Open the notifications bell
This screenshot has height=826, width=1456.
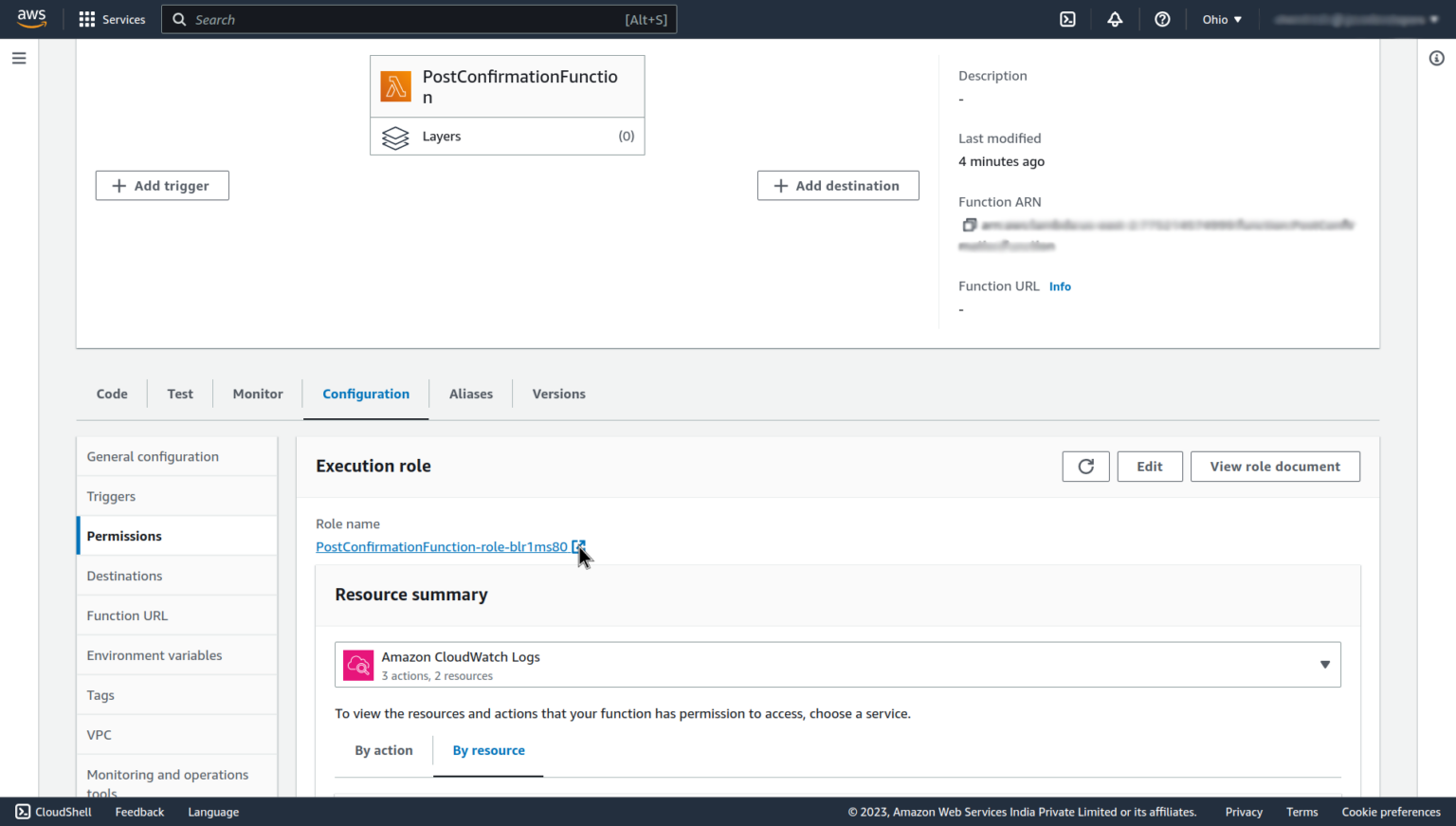(x=1115, y=19)
